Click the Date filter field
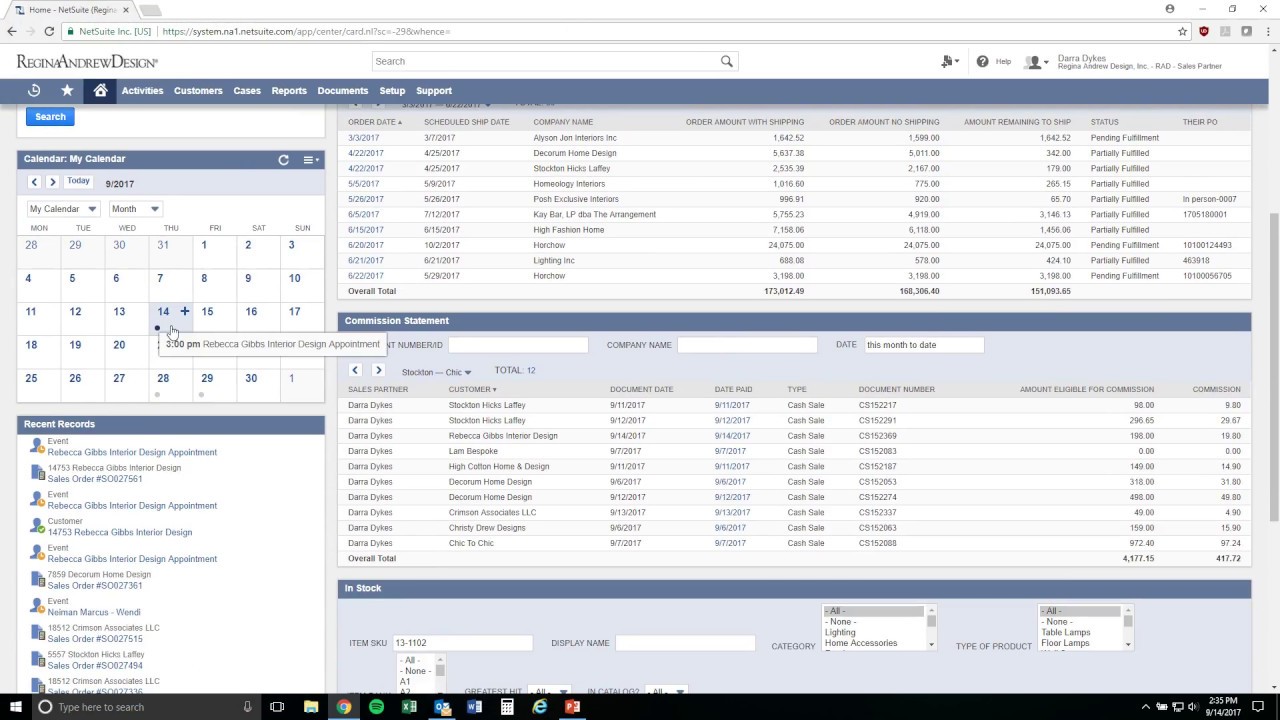Screen dimensions: 1280x720 (924, 345)
